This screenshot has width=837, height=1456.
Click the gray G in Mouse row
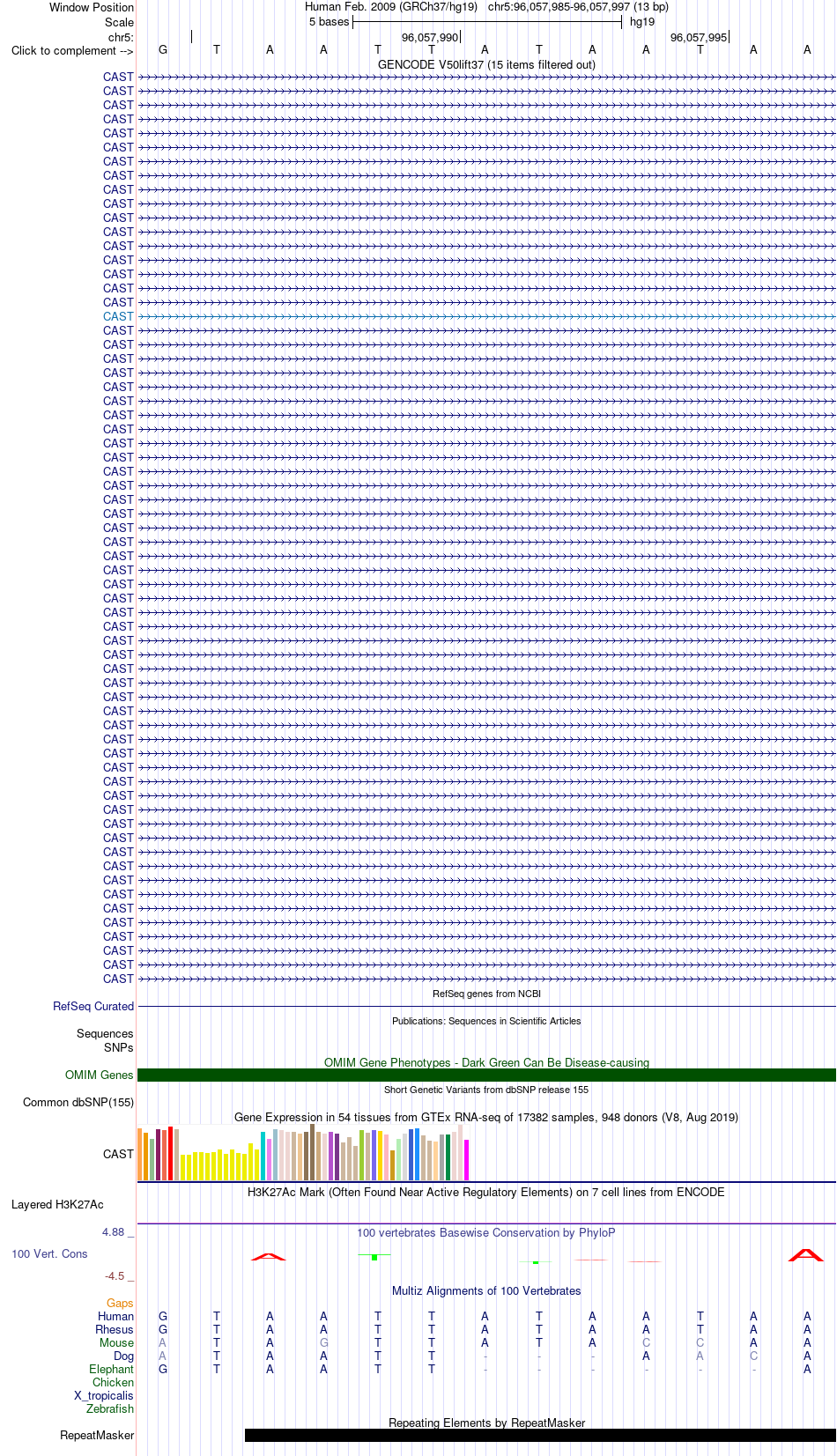tap(324, 1342)
